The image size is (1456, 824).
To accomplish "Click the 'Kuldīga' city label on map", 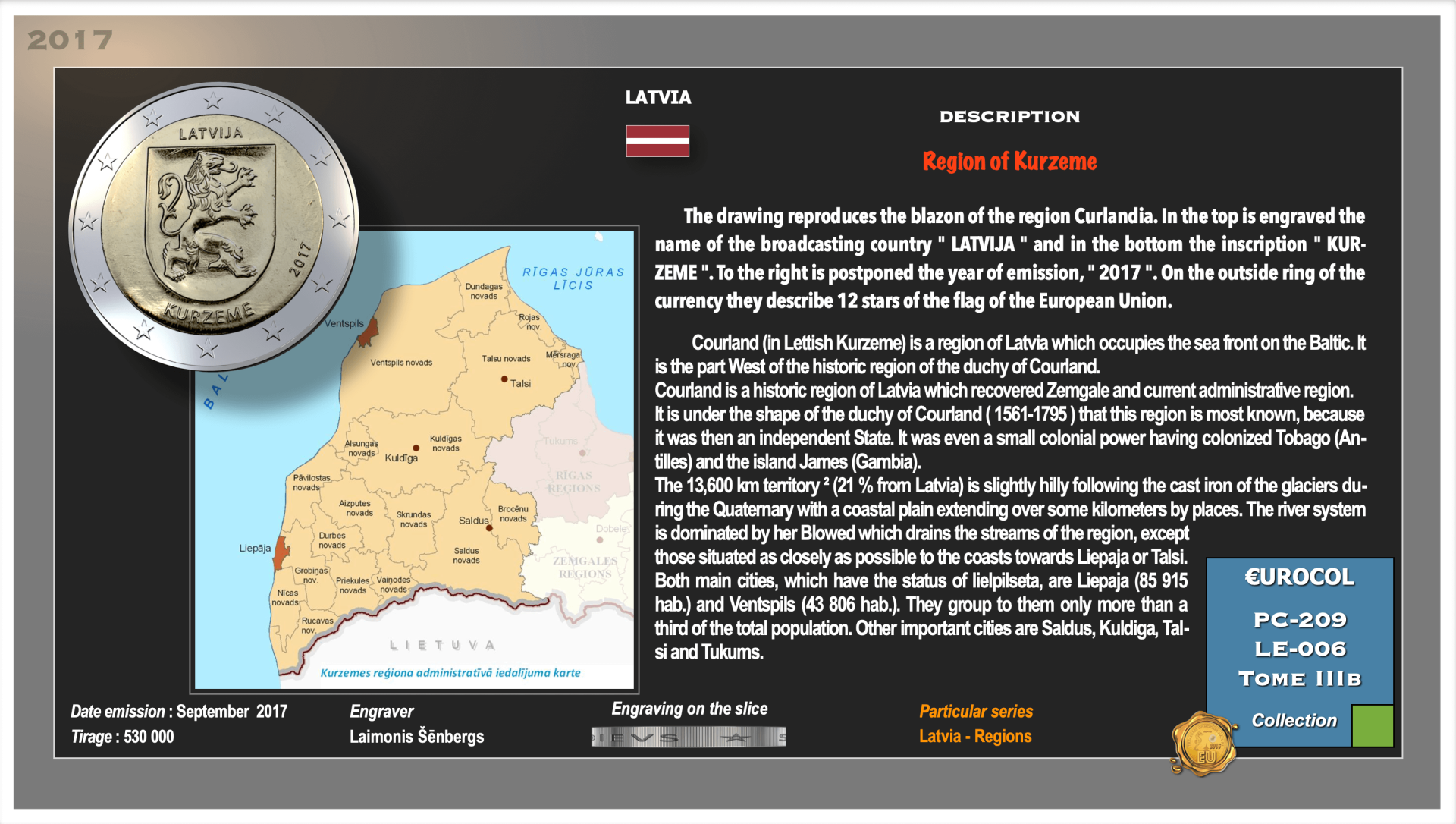I will 401,458.
